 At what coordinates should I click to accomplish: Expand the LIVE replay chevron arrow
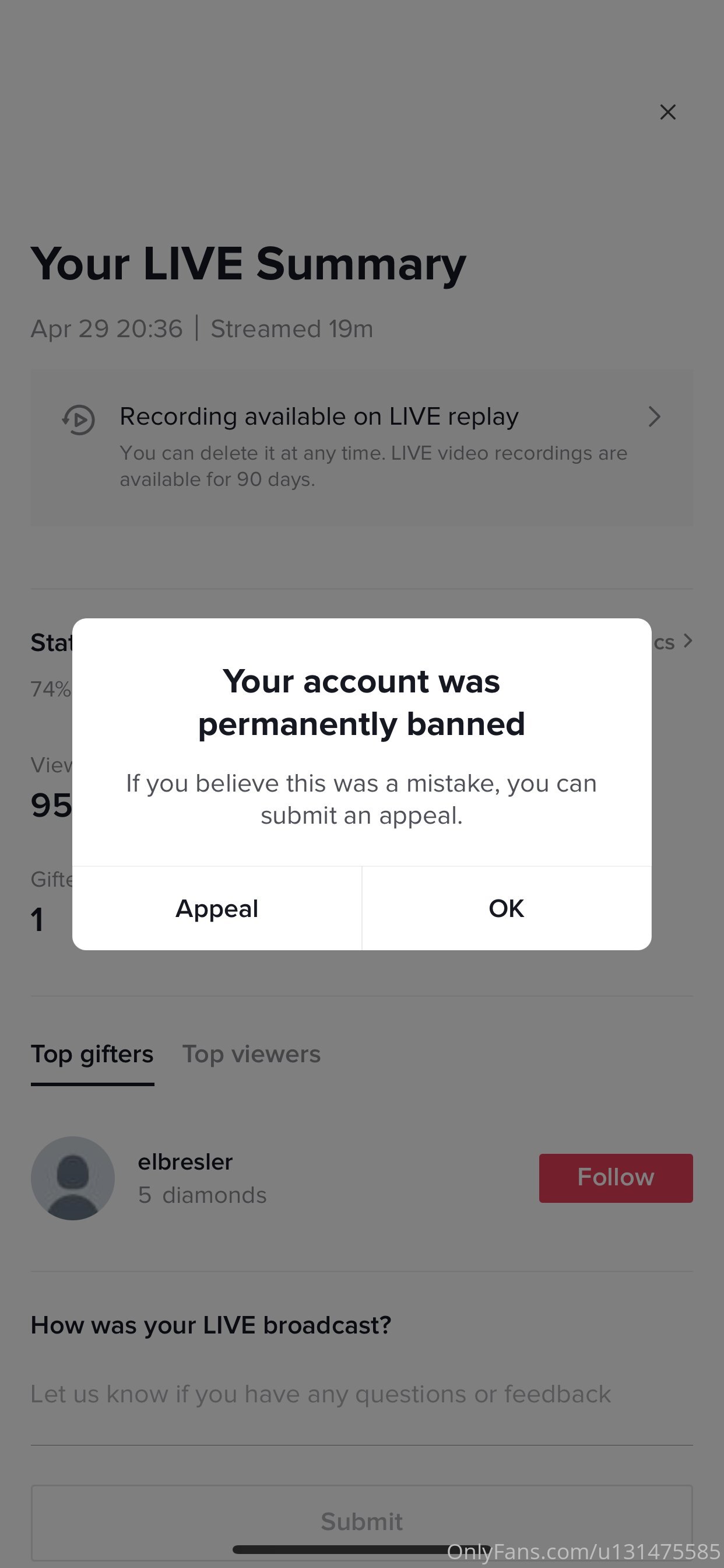click(654, 417)
